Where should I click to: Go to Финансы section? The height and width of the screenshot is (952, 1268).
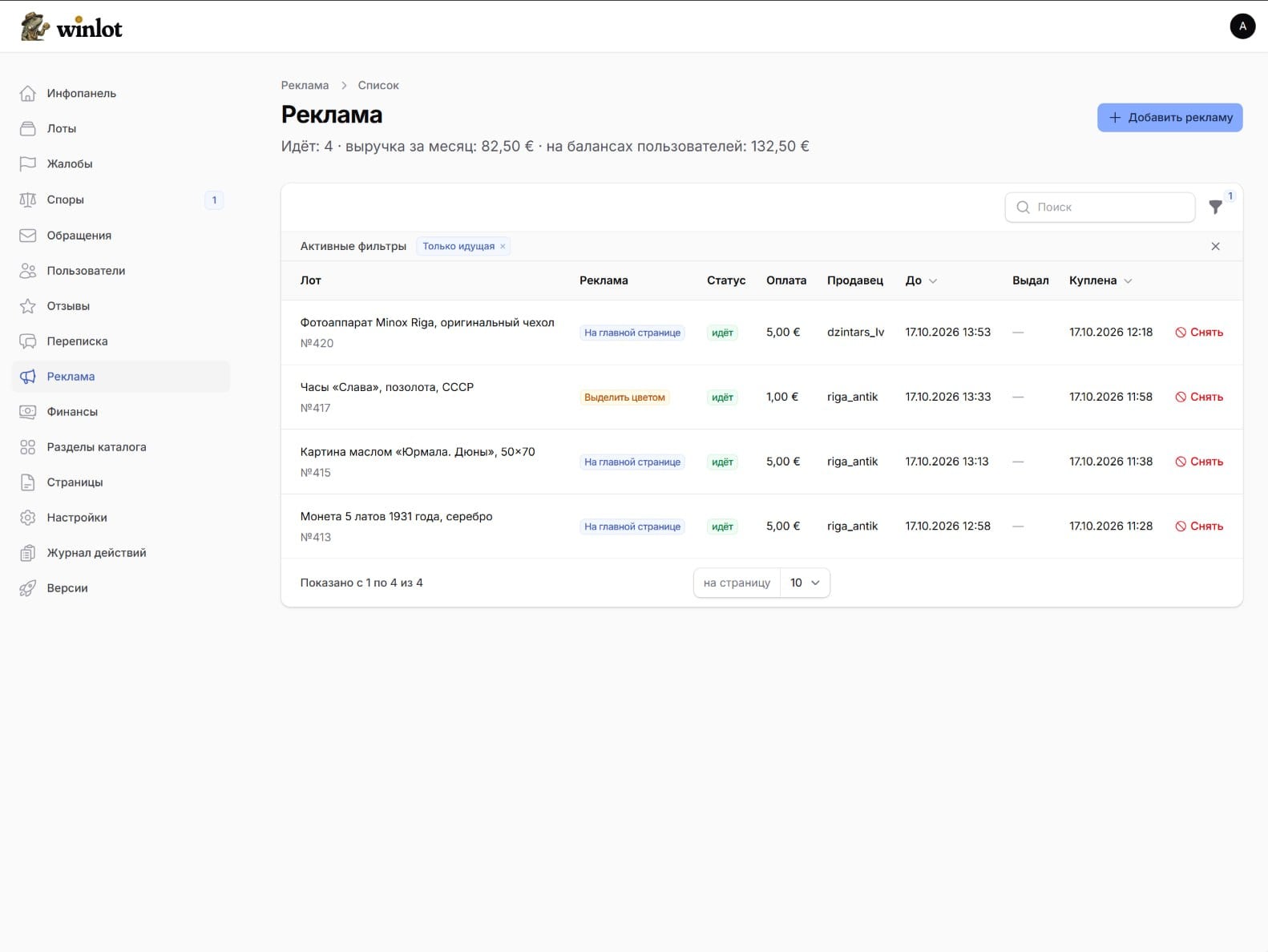120,411
